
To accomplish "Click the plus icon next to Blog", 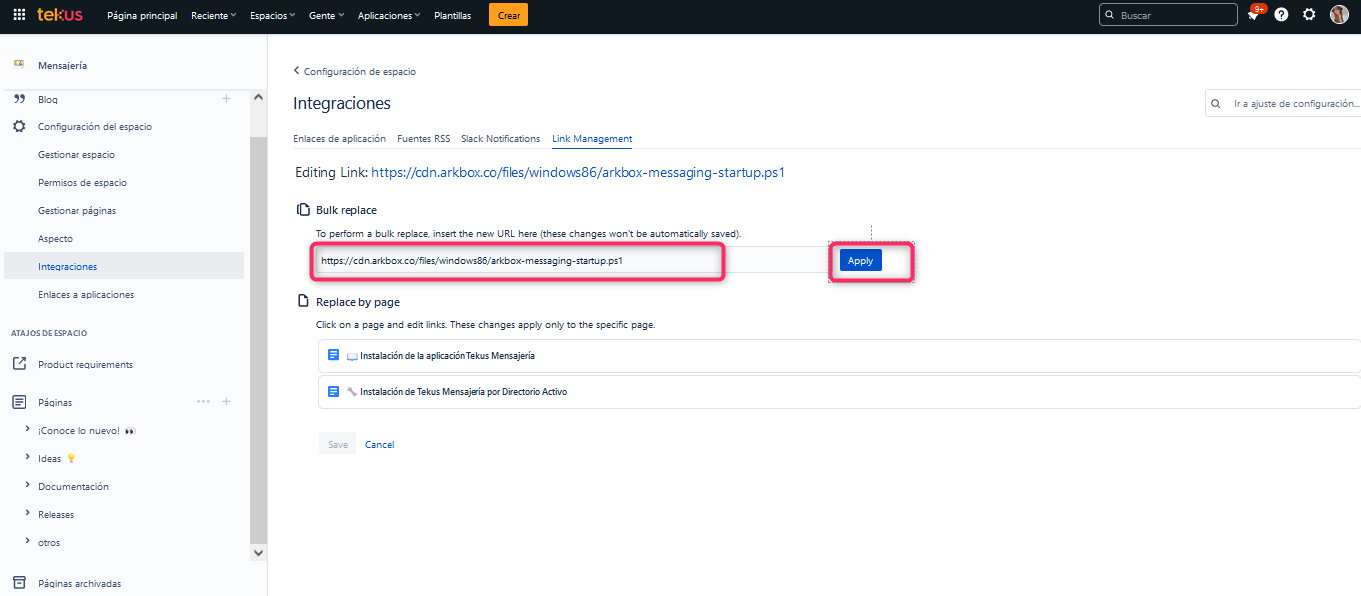I will [226, 98].
